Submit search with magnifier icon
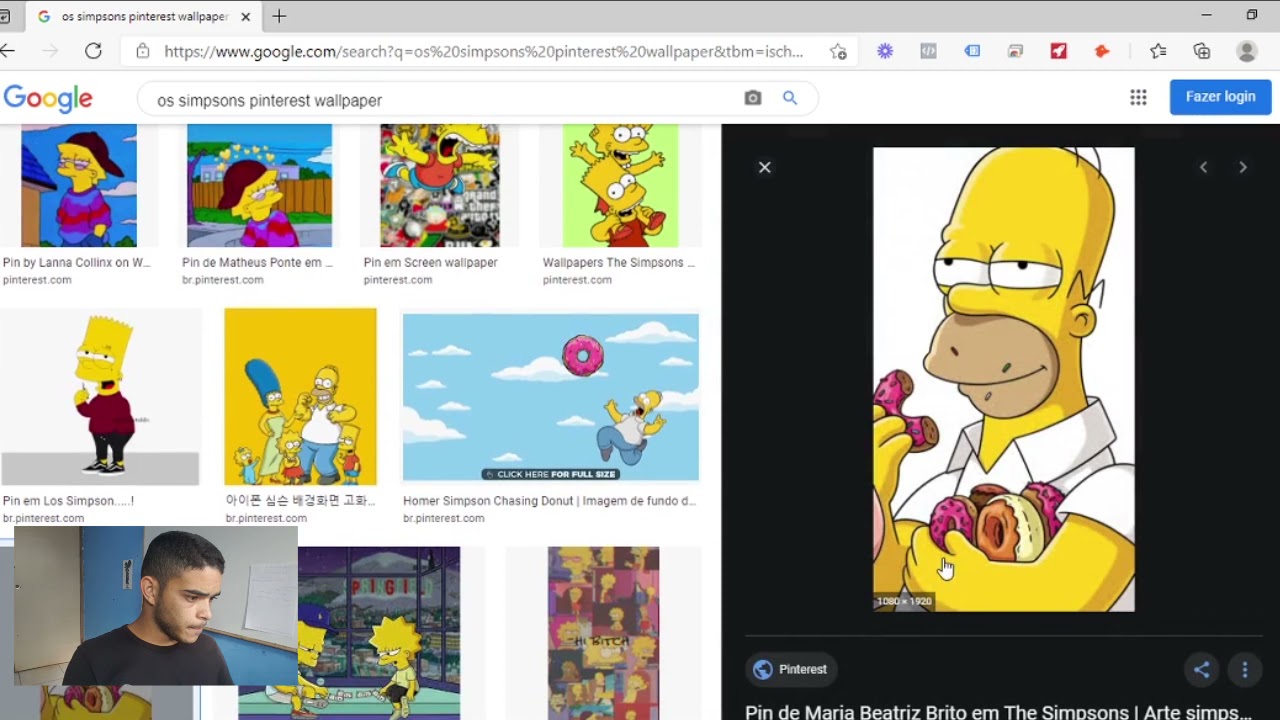 790,98
